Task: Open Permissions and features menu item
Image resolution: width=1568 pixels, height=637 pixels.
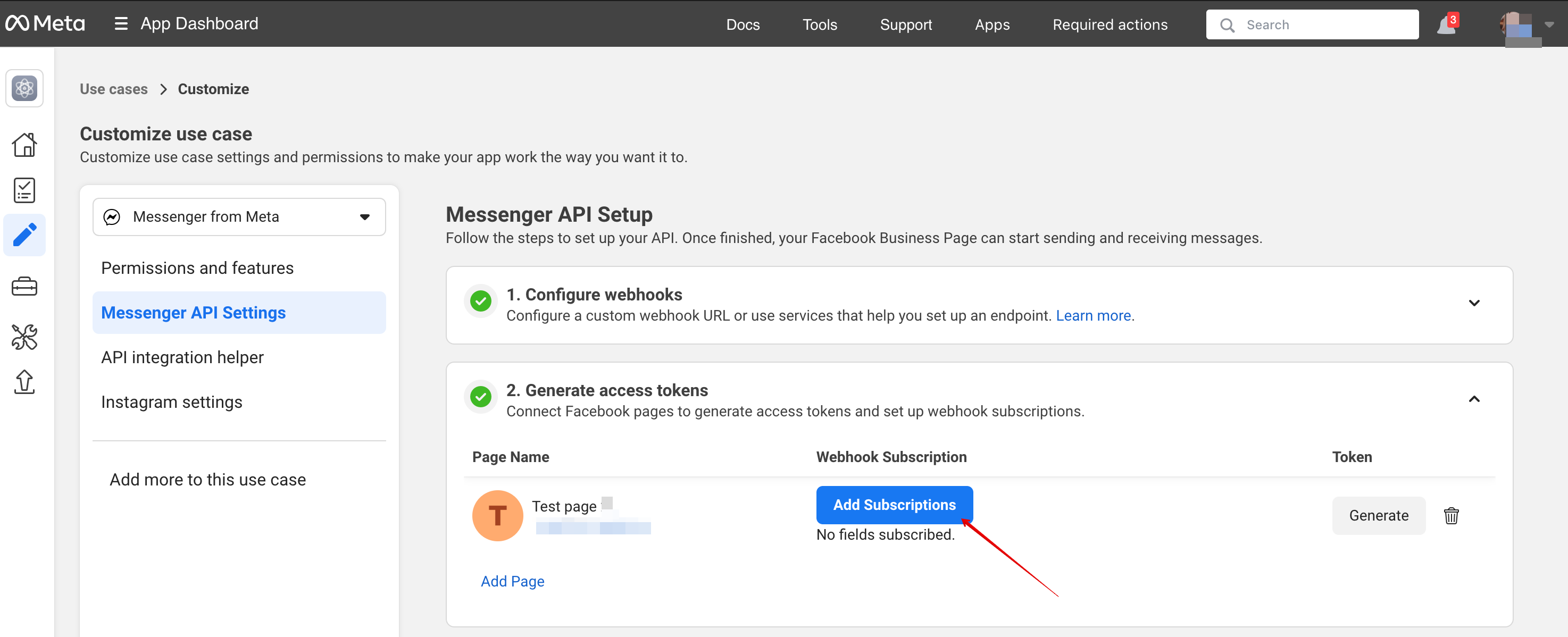Action: click(x=197, y=267)
